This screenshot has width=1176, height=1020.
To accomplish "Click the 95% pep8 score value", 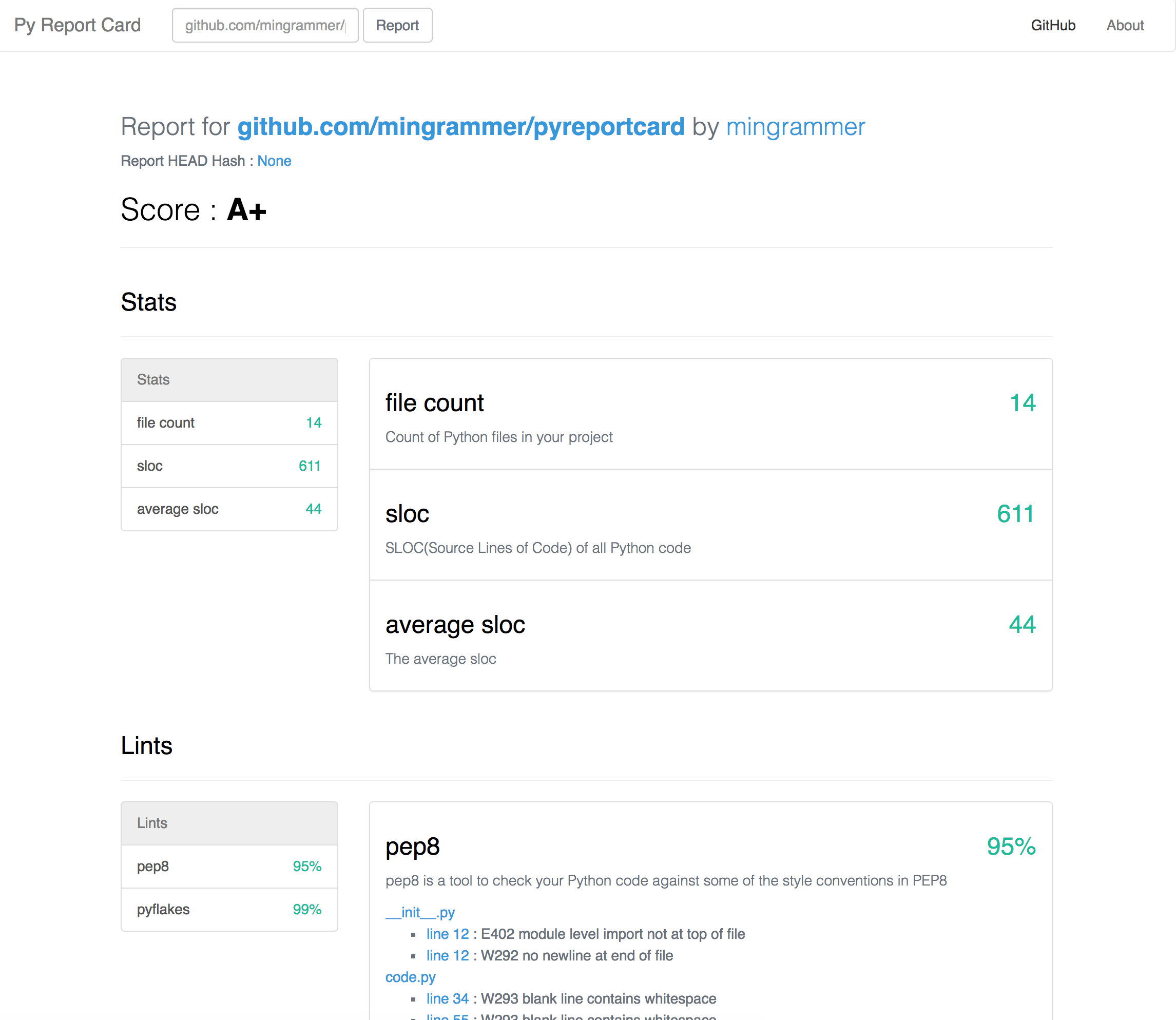I will click(1010, 846).
